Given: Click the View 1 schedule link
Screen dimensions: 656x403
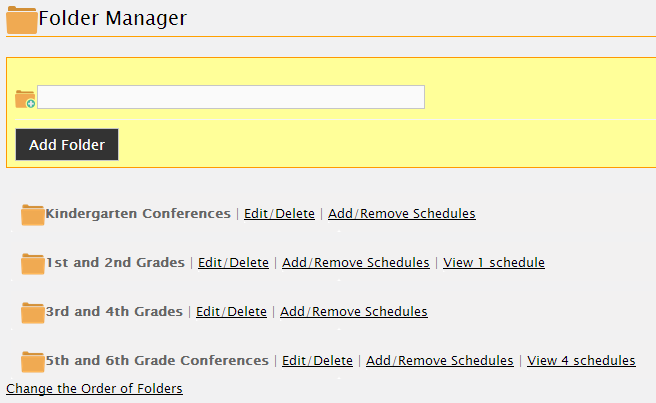Looking at the screenshot, I should (494, 262).
